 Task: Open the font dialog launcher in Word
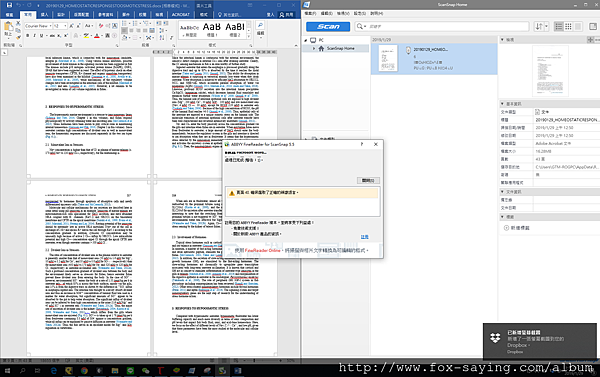[117, 46]
